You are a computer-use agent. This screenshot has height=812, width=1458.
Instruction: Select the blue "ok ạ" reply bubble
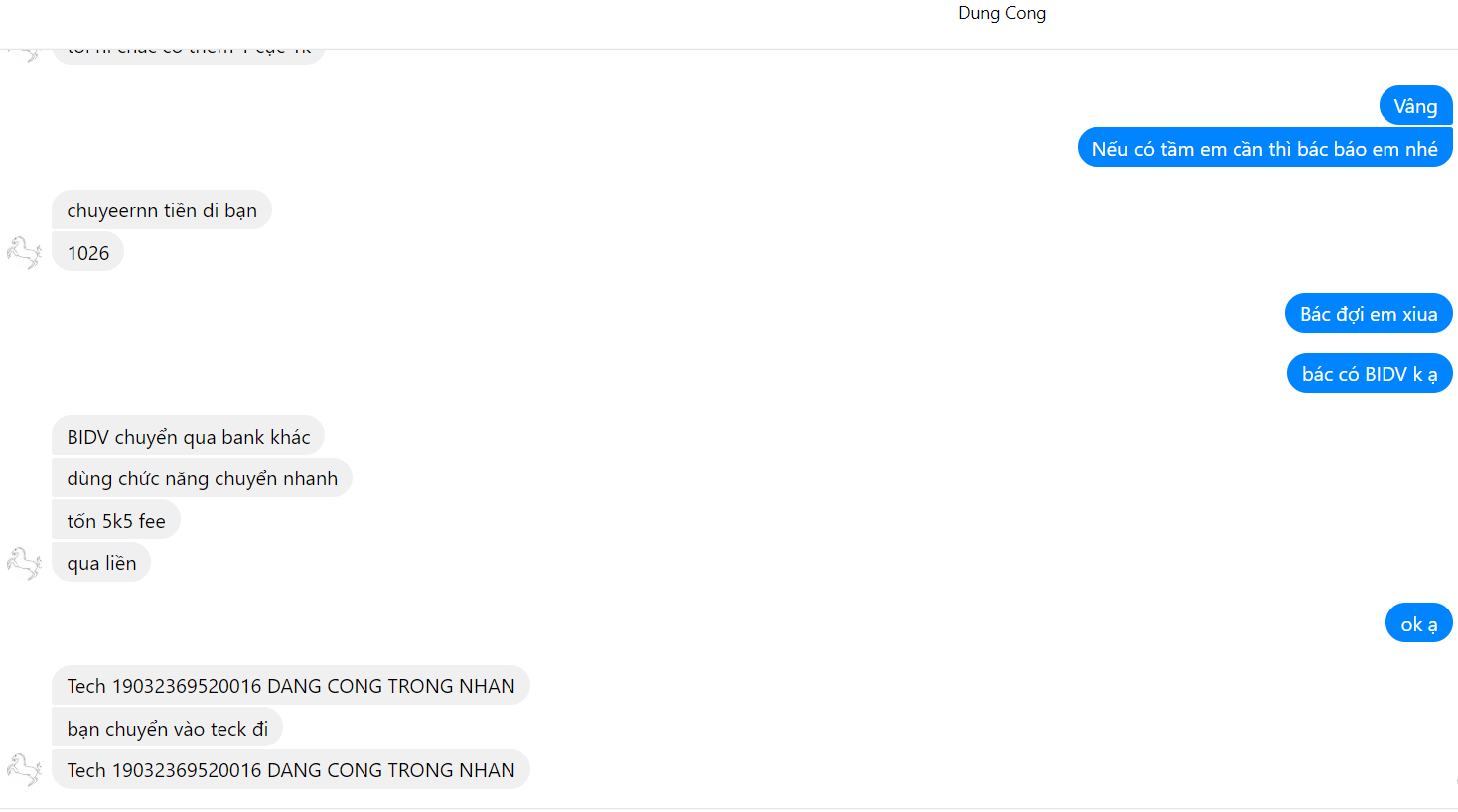[x=1418, y=624]
